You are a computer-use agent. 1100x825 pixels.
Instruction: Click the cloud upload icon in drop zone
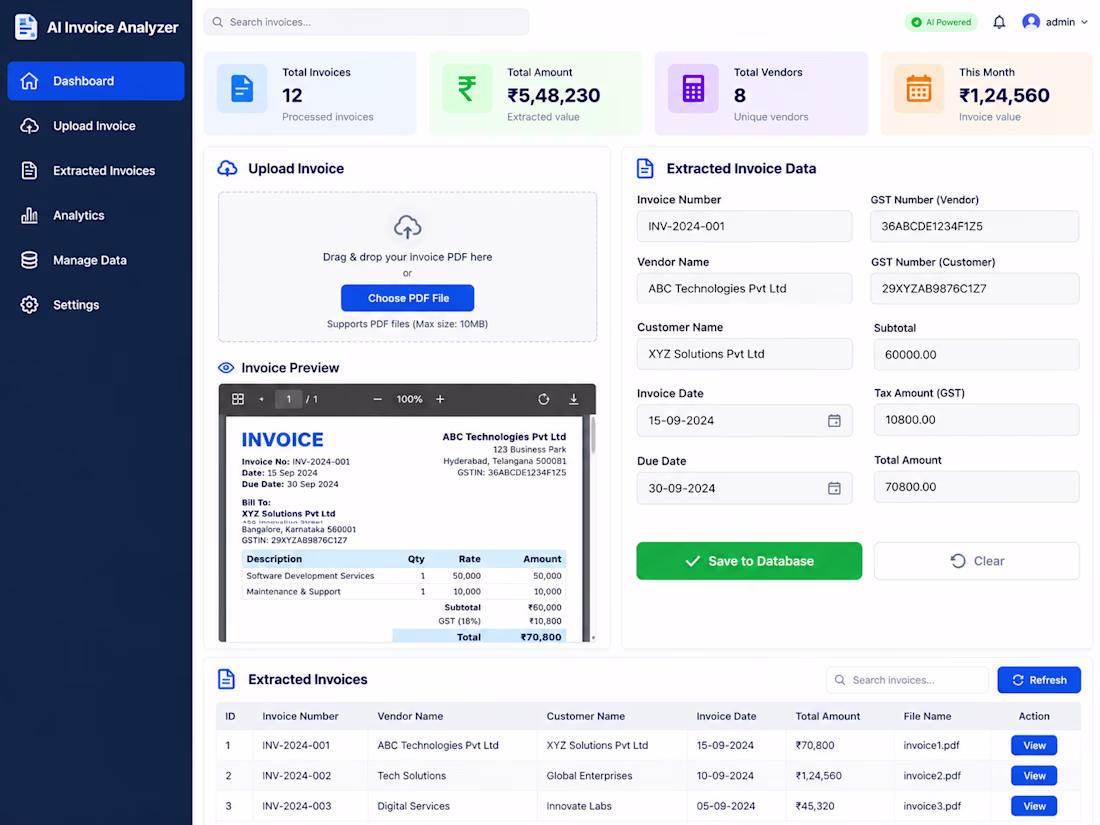(408, 227)
